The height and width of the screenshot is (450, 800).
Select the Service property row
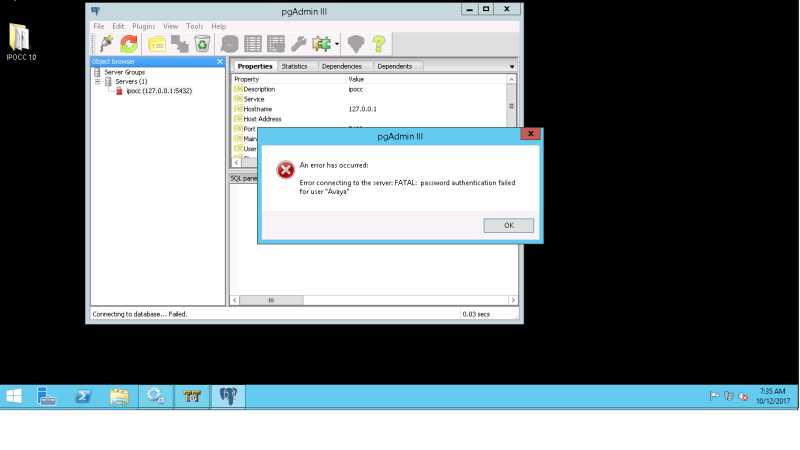point(370,99)
